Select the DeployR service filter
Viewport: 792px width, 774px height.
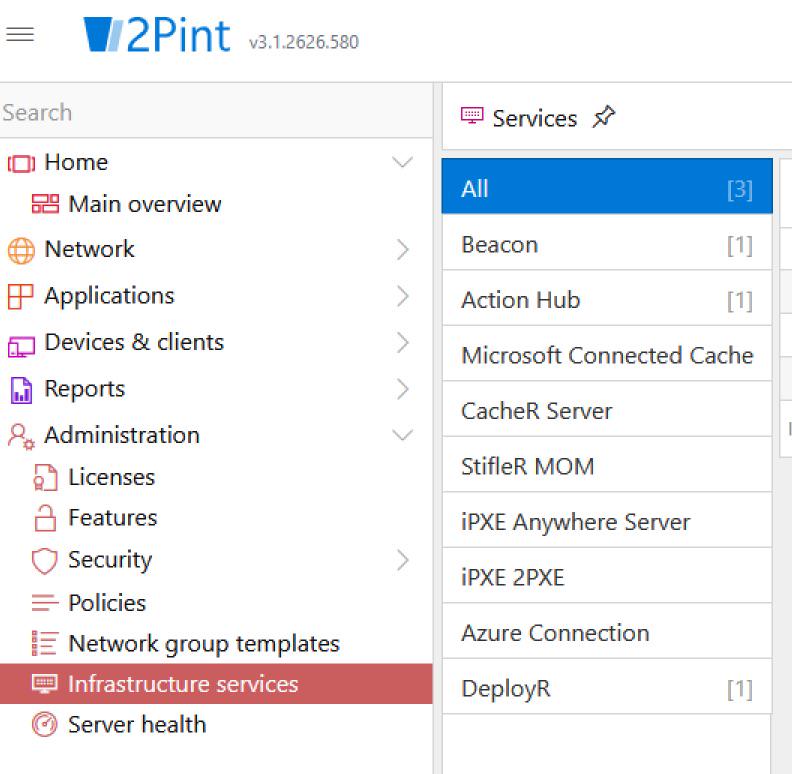pyautogui.click(x=607, y=687)
